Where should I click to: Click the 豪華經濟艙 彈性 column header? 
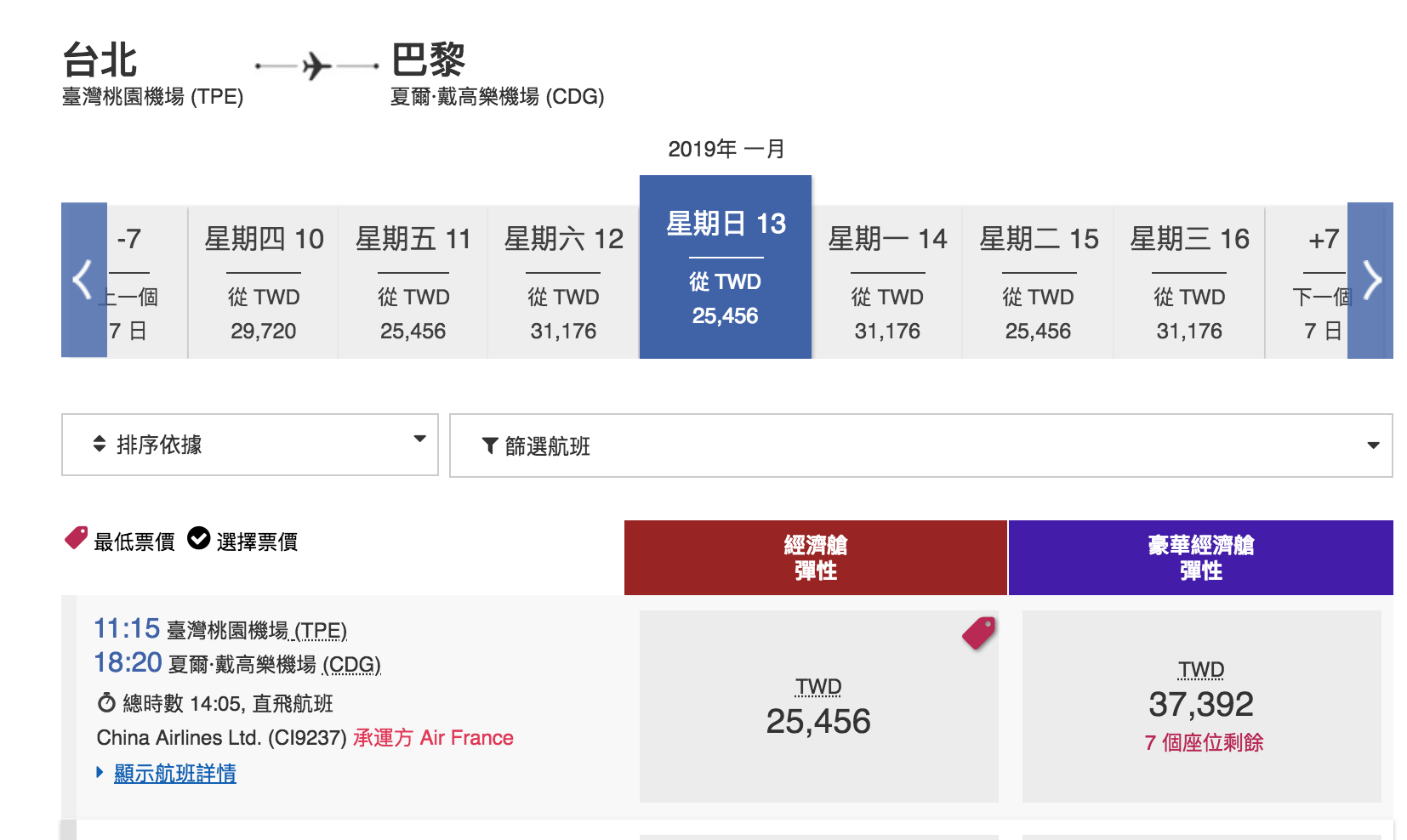pyautogui.click(x=1200, y=558)
